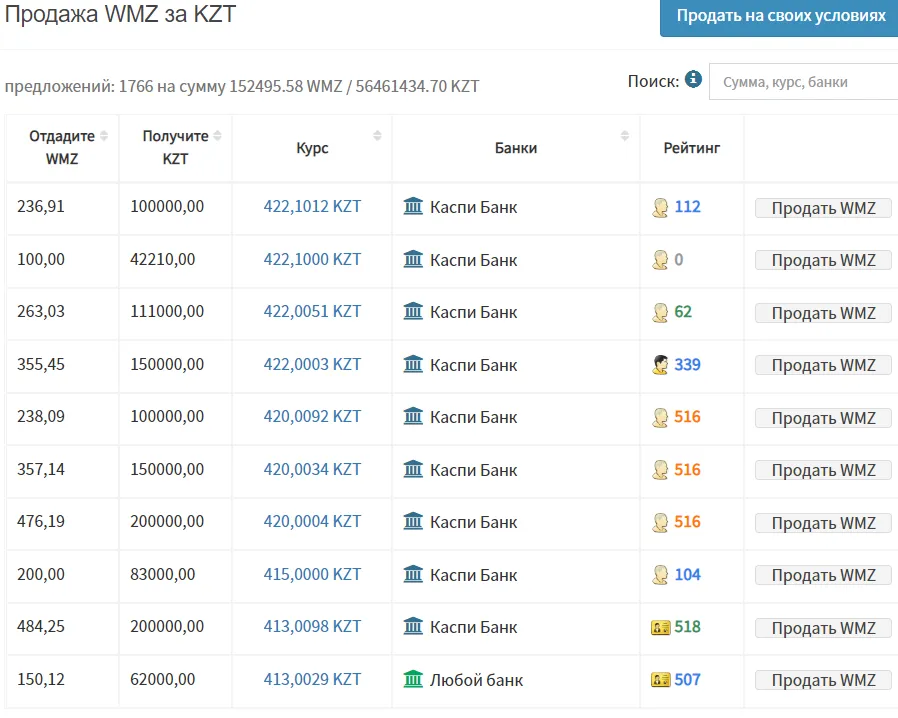Viewport: 898px width, 718px height.
Task: Click the passport icon beside rating 518
Action: [660, 628]
